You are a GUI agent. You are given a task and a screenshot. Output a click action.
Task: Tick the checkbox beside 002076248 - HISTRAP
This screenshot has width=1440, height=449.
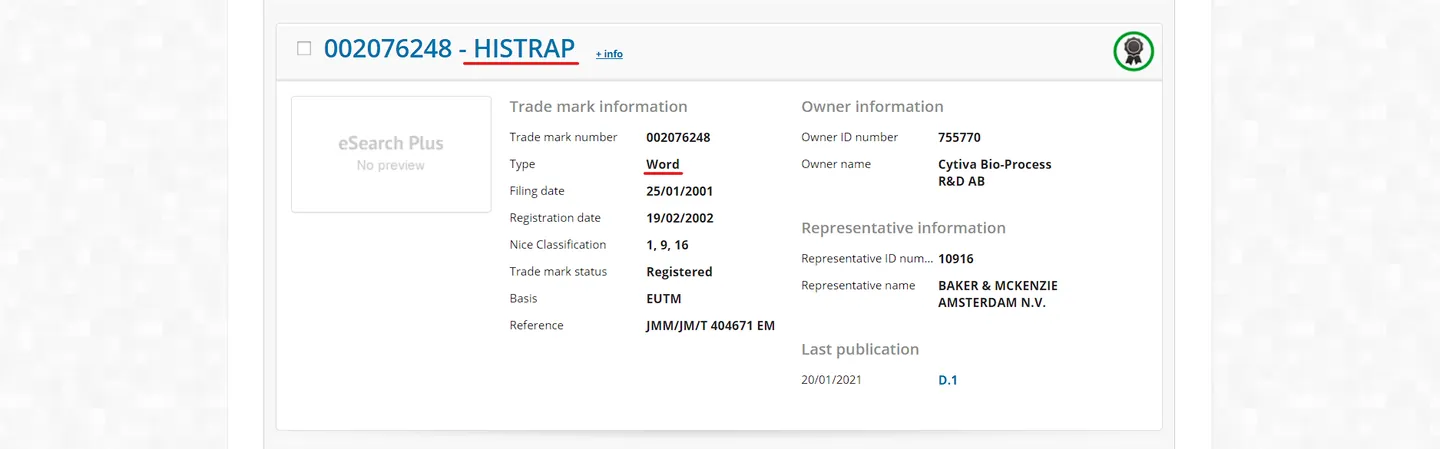tap(304, 48)
